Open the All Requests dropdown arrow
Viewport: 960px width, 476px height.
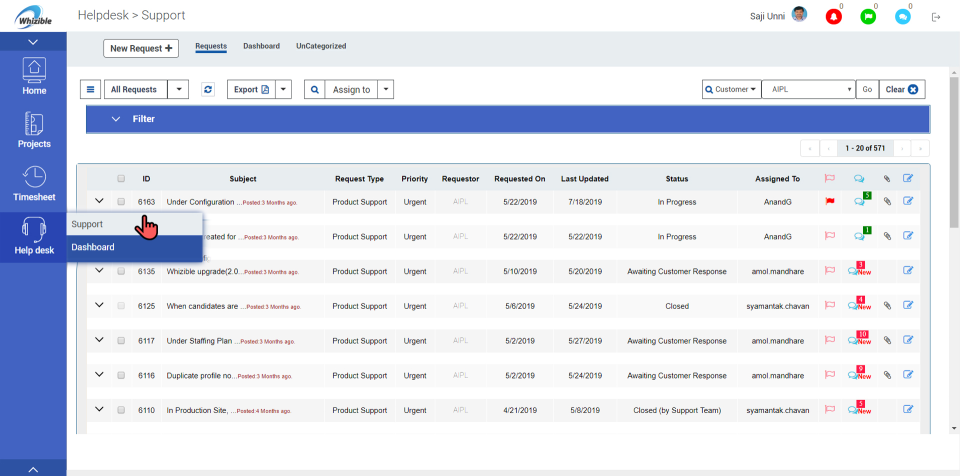[179, 89]
